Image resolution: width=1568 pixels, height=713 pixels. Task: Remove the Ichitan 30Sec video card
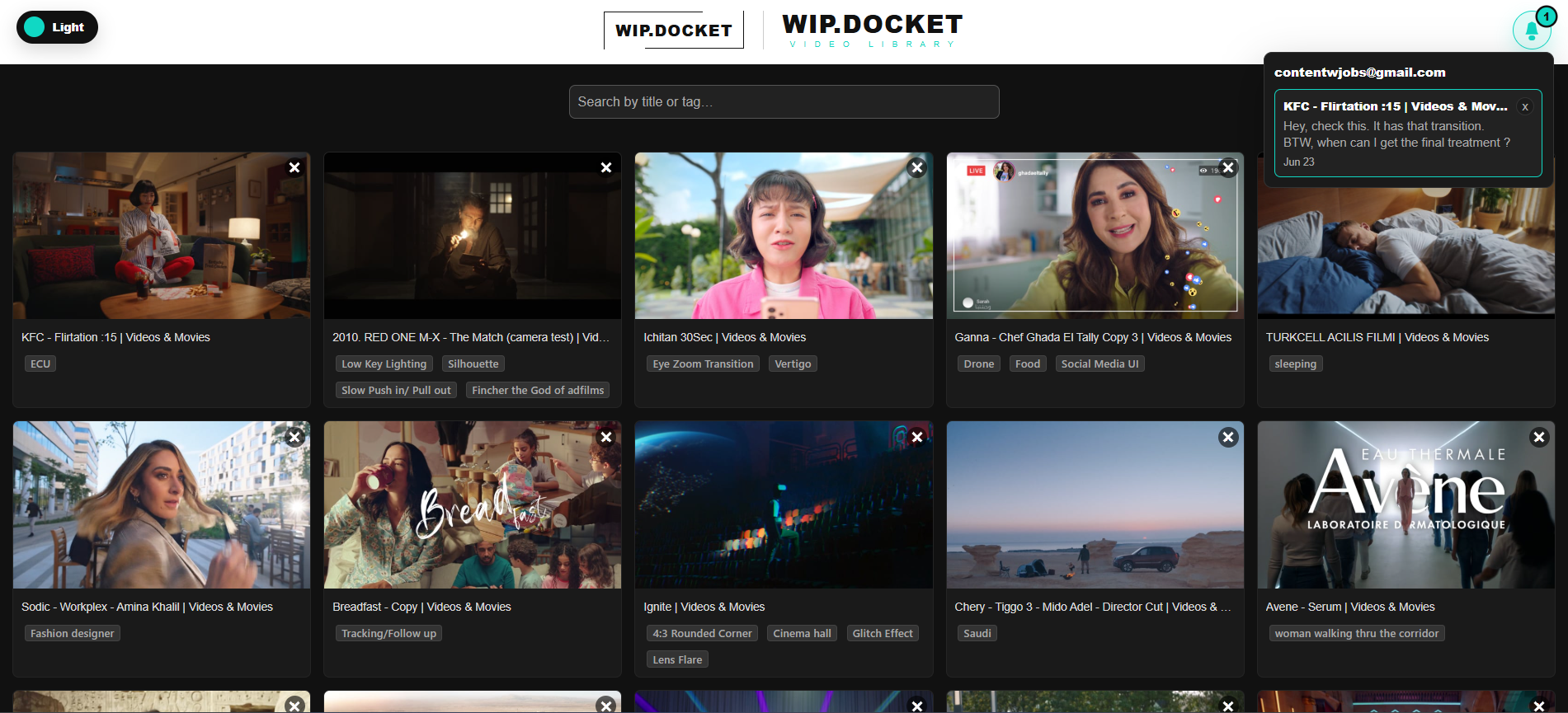click(x=917, y=167)
